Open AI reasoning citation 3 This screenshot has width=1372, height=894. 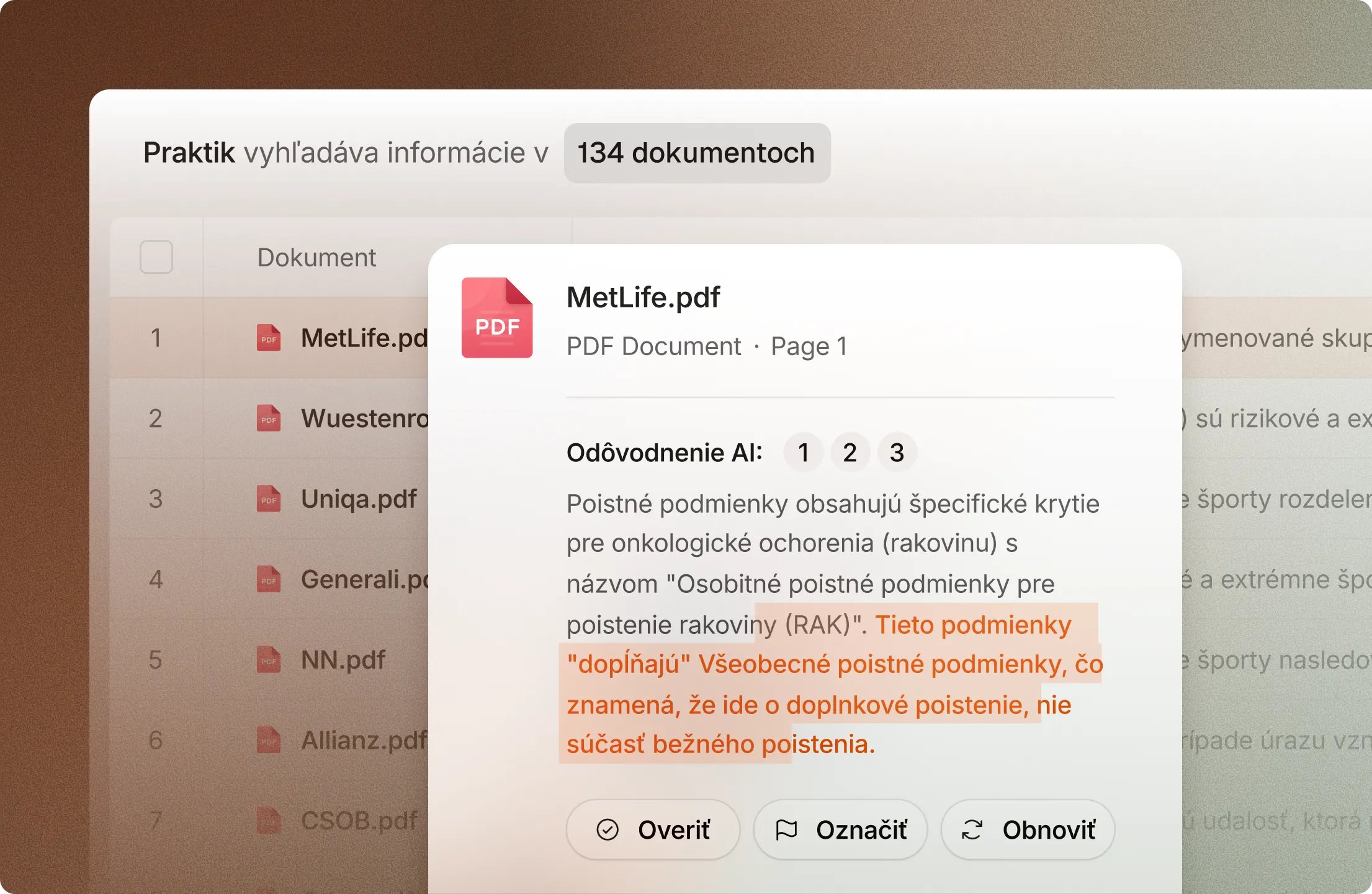pos(897,453)
